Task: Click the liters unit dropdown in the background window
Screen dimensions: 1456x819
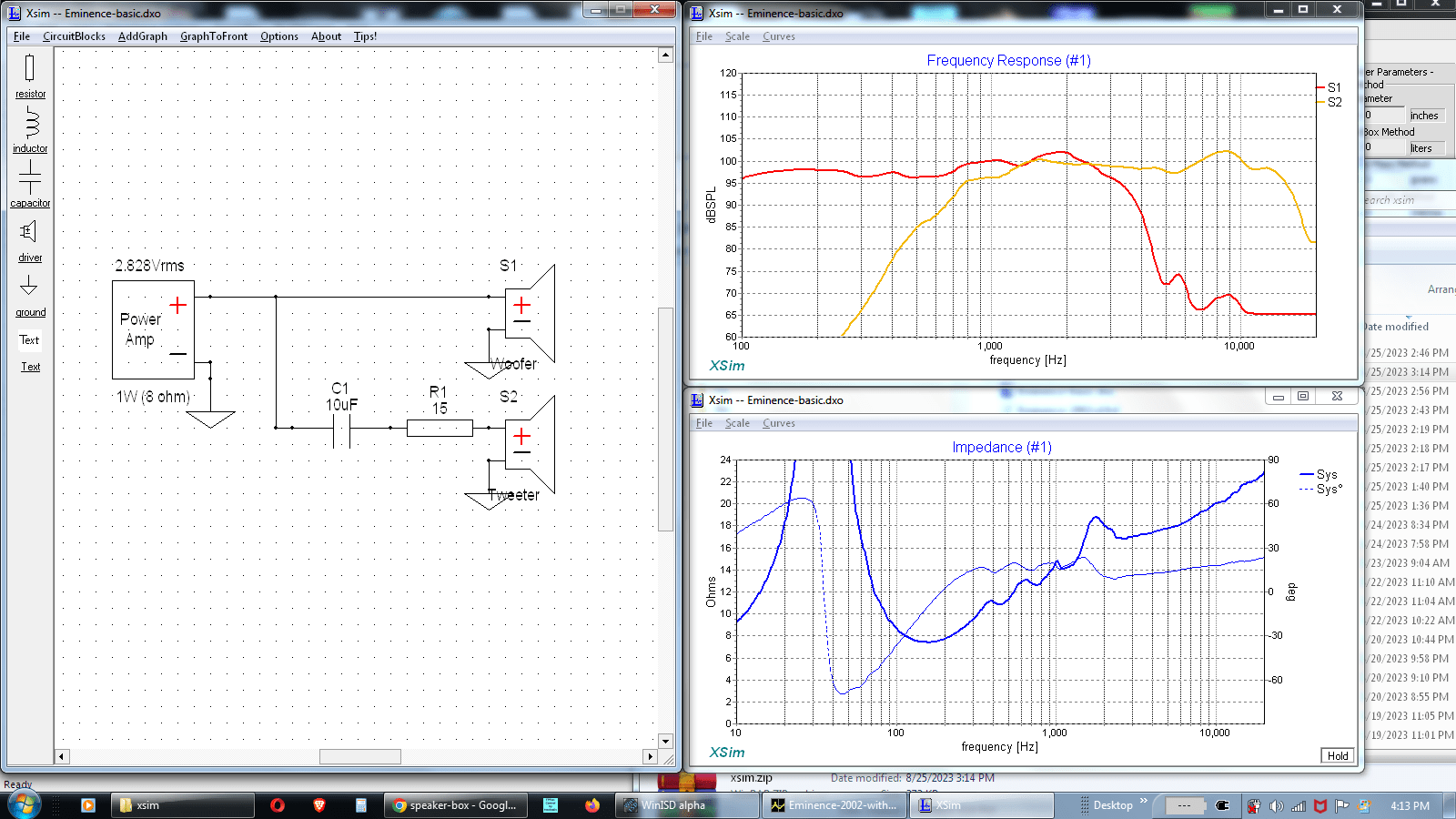Action: pyautogui.click(x=1426, y=147)
